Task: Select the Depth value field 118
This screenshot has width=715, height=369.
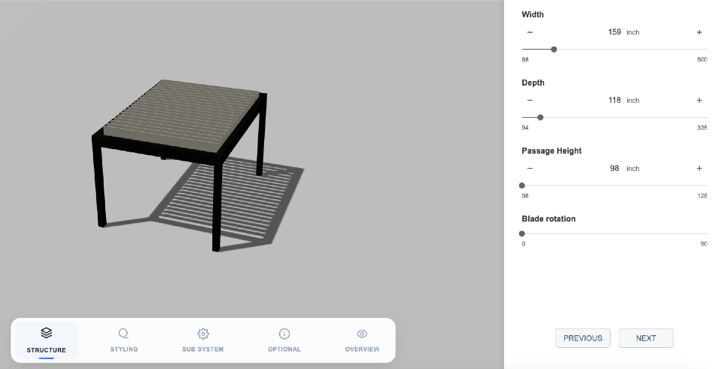Action: click(614, 100)
